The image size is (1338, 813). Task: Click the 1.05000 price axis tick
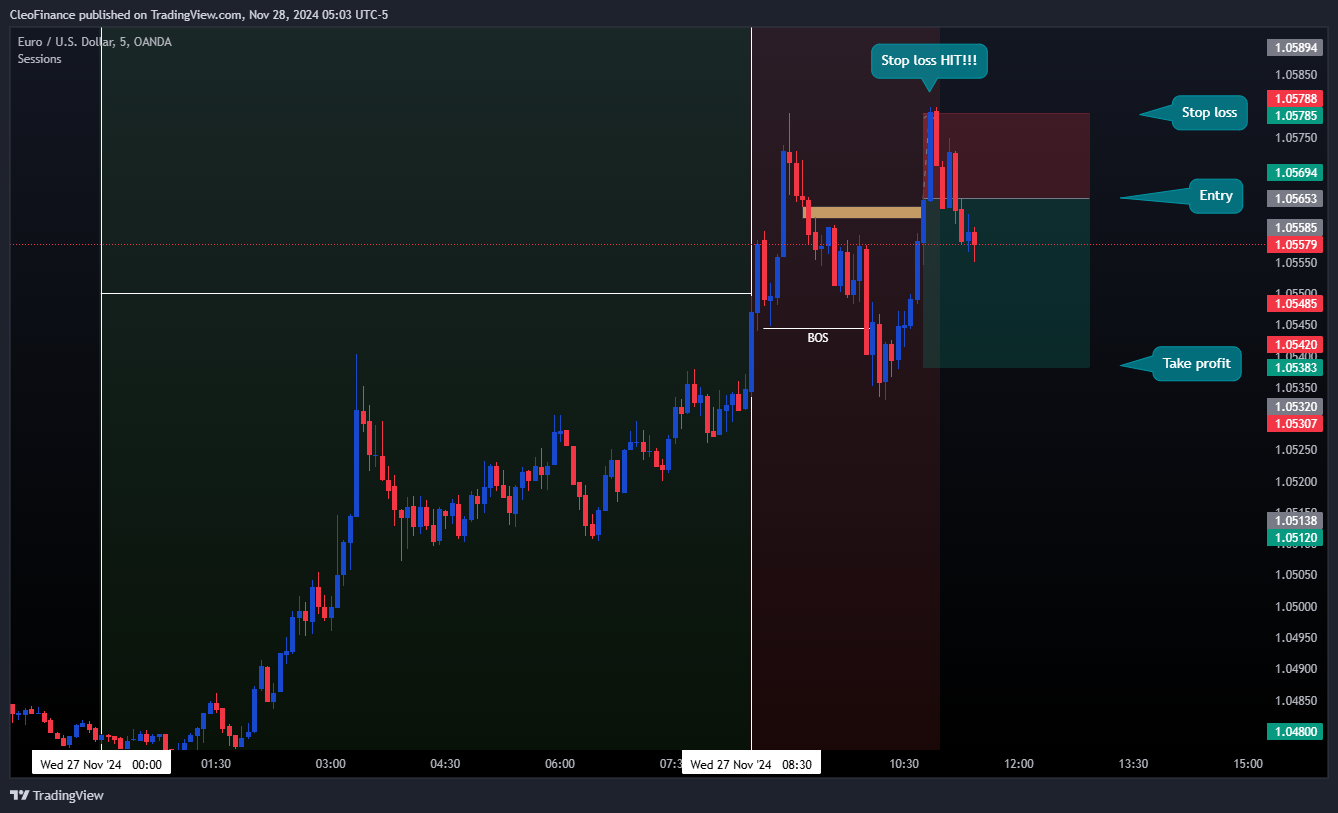pyautogui.click(x=1295, y=606)
